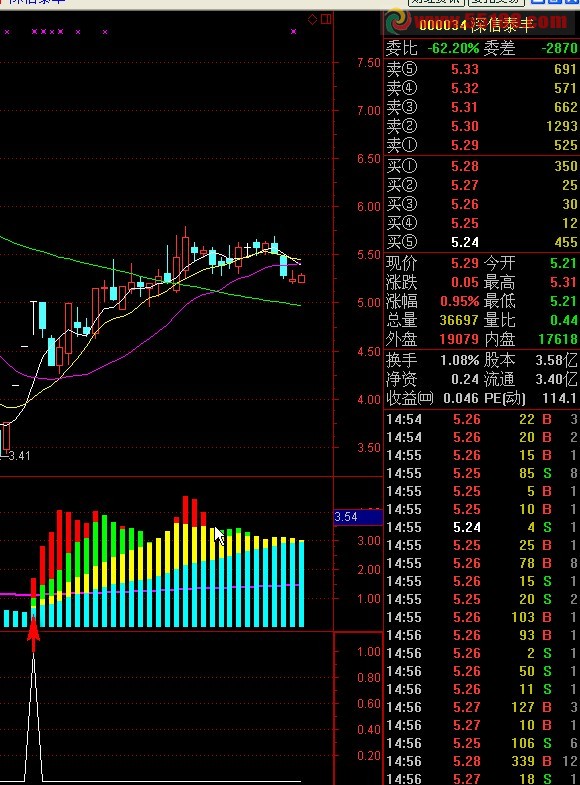Select the 卖① ask row at 5.29
This screenshot has width=580, height=785.
(x=482, y=145)
